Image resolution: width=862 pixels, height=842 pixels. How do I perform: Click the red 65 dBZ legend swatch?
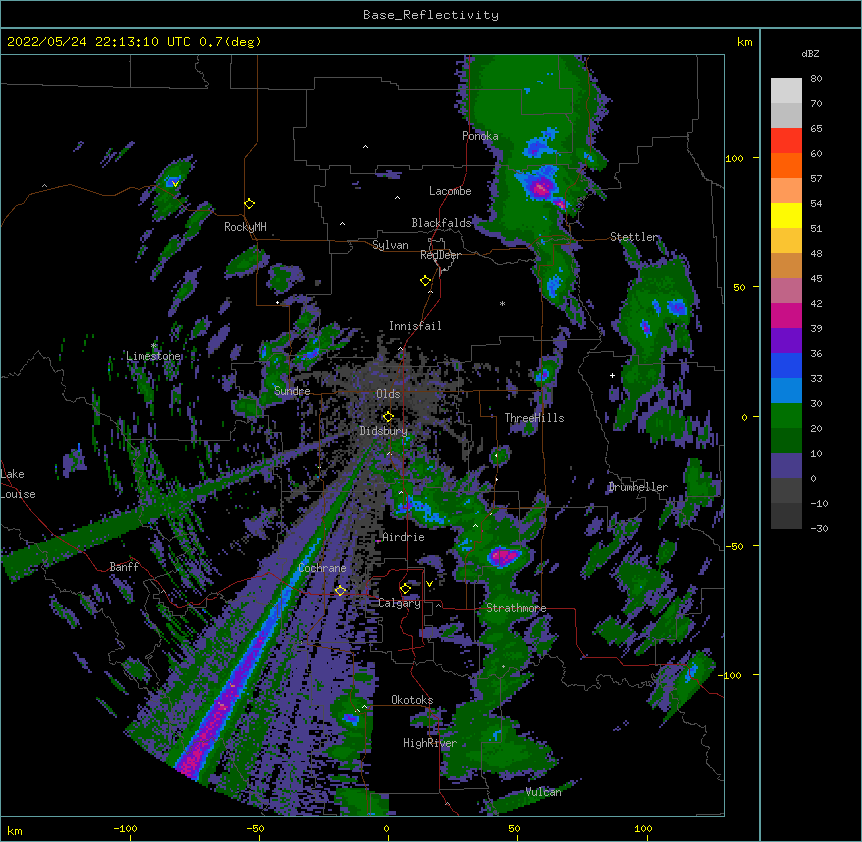point(786,140)
